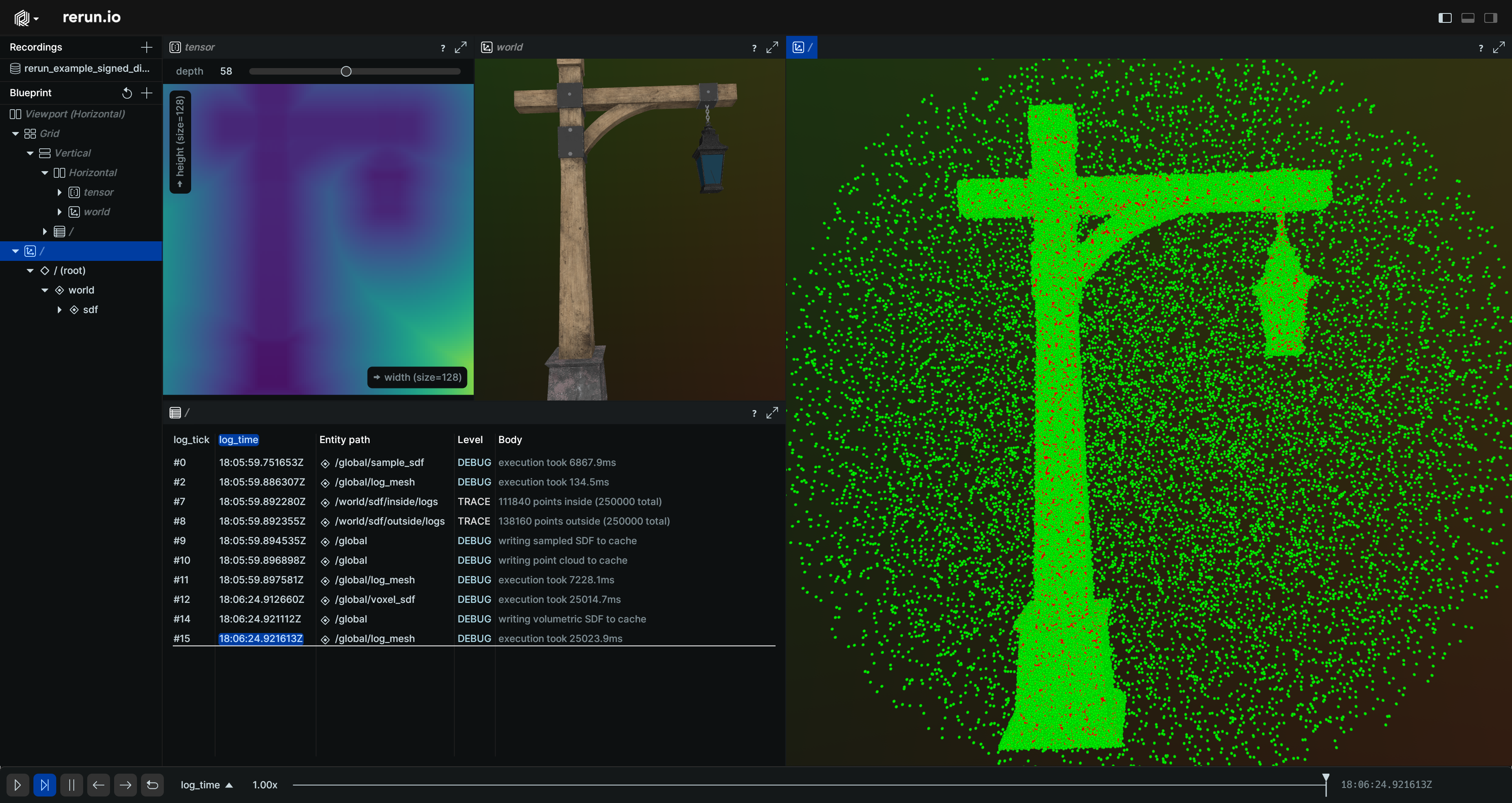The image size is (1512, 803).
Task: Pause the playback
Action: (x=72, y=785)
